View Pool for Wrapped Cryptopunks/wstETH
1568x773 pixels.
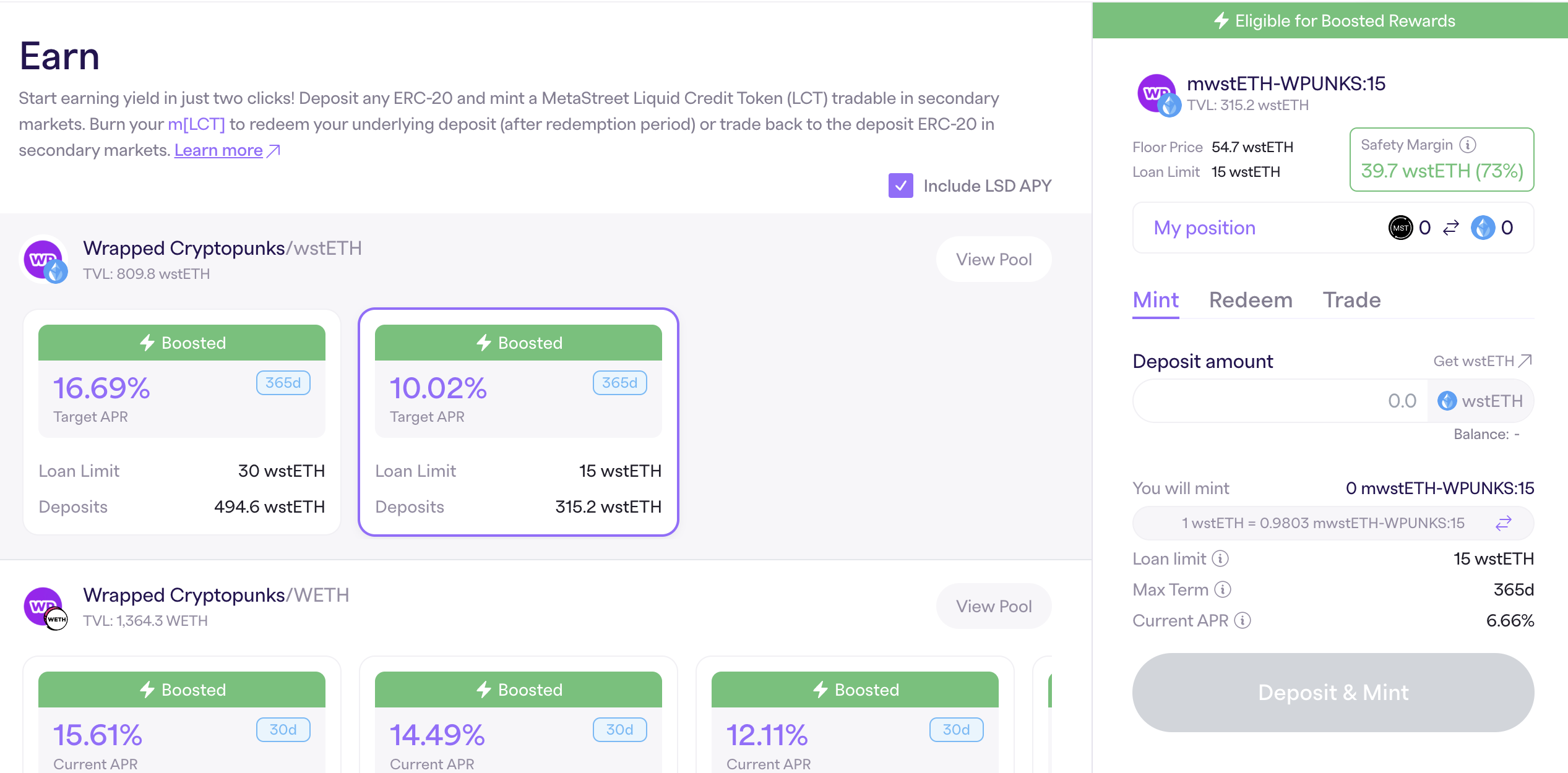pyautogui.click(x=993, y=260)
